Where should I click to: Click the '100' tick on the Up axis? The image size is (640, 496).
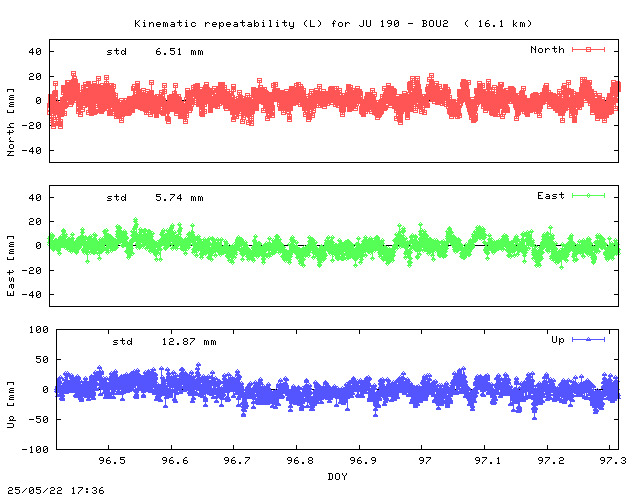pyautogui.click(x=38, y=329)
